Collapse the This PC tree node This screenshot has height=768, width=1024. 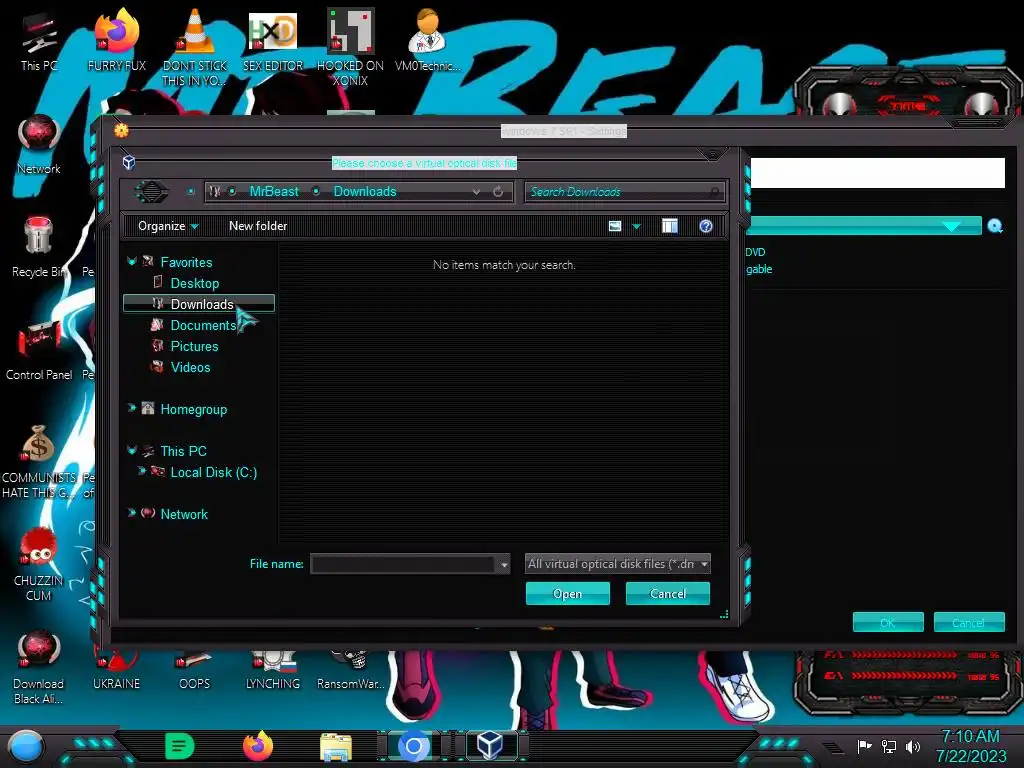pos(131,451)
